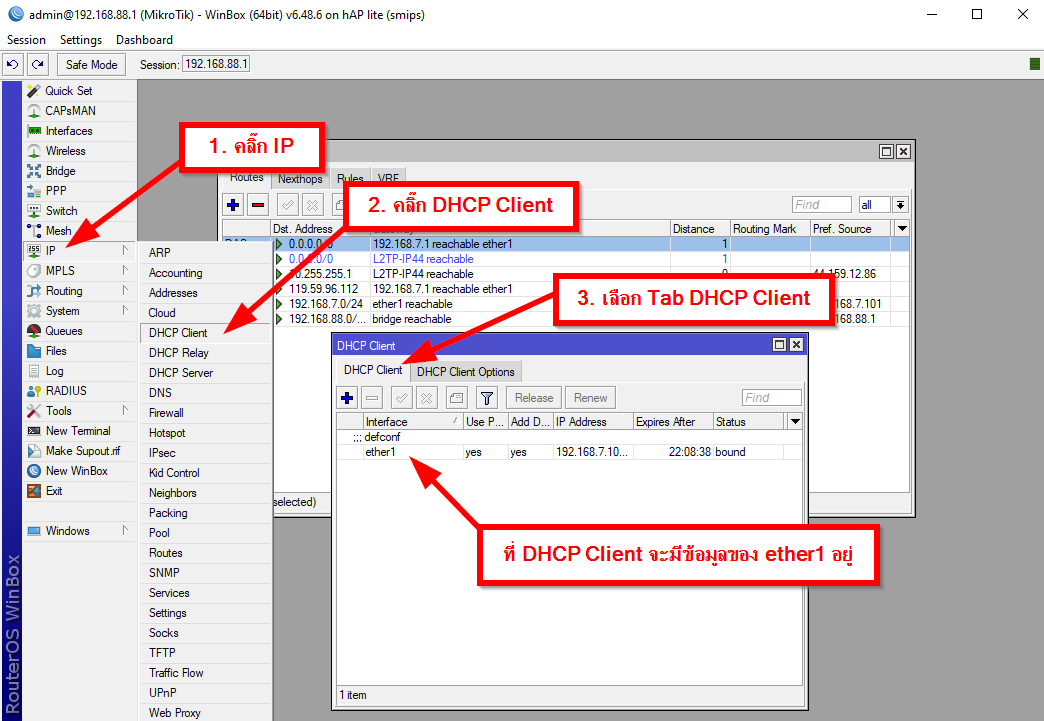The image size is (1044, 721).
Task: Select Web Proxy from IP submenu
Action: point(206,712)
